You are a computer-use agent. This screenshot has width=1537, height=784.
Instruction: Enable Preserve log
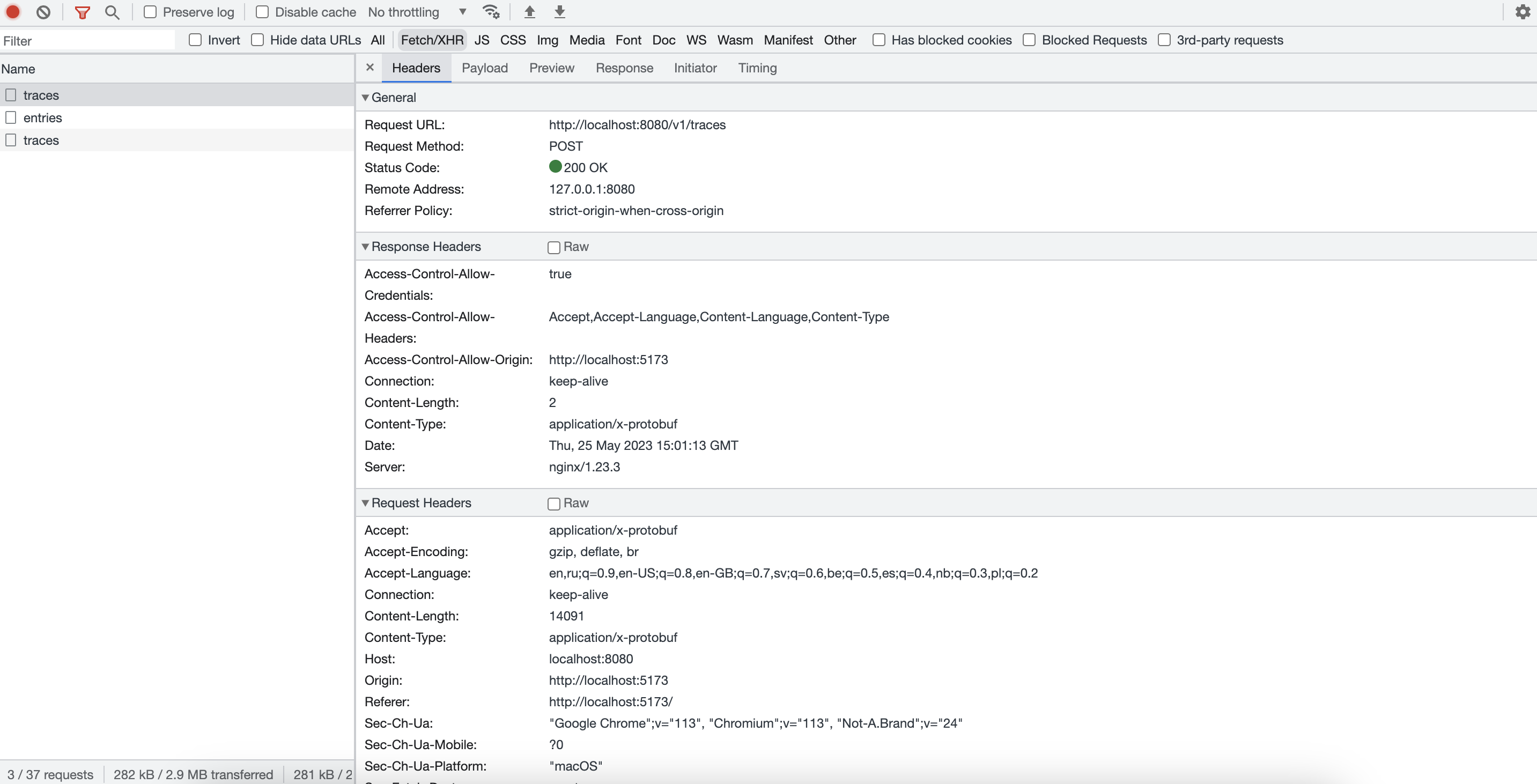tap(150, 12)
